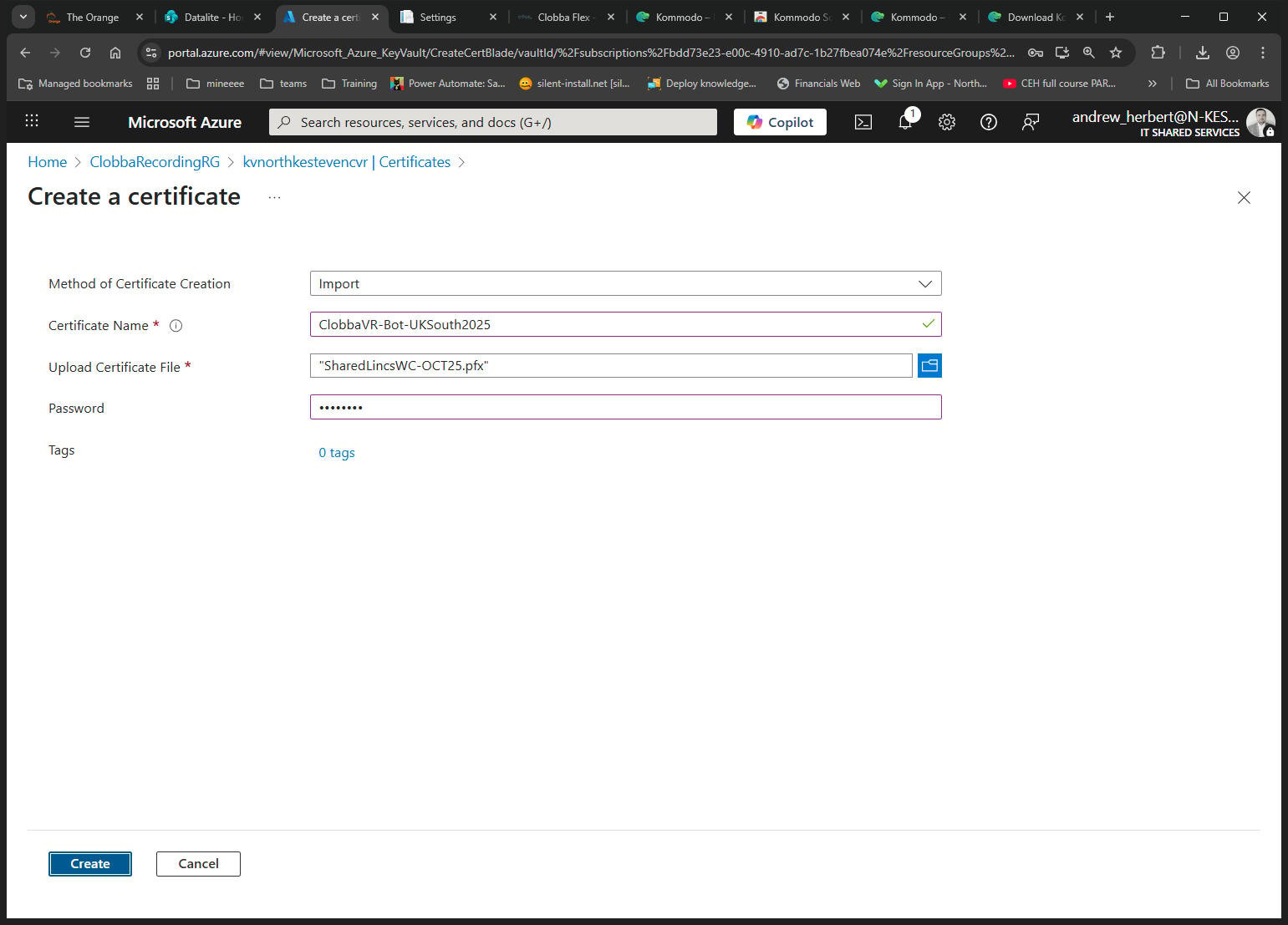Viewport: 1288px width, 925px height.
Task: Open the notifications bell
Action: [906, 122]
